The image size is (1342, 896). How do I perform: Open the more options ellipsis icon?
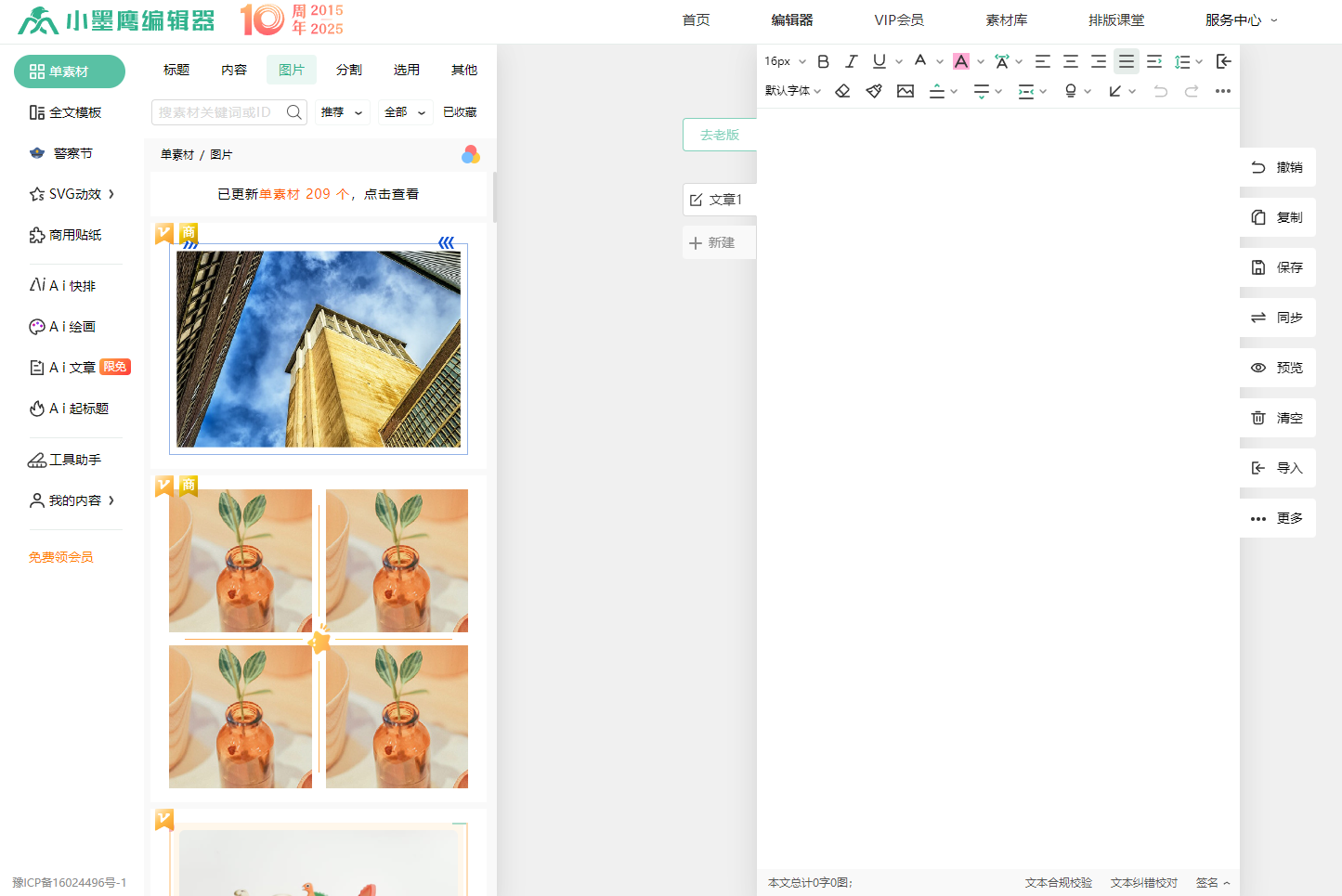tap(1222, 91)
